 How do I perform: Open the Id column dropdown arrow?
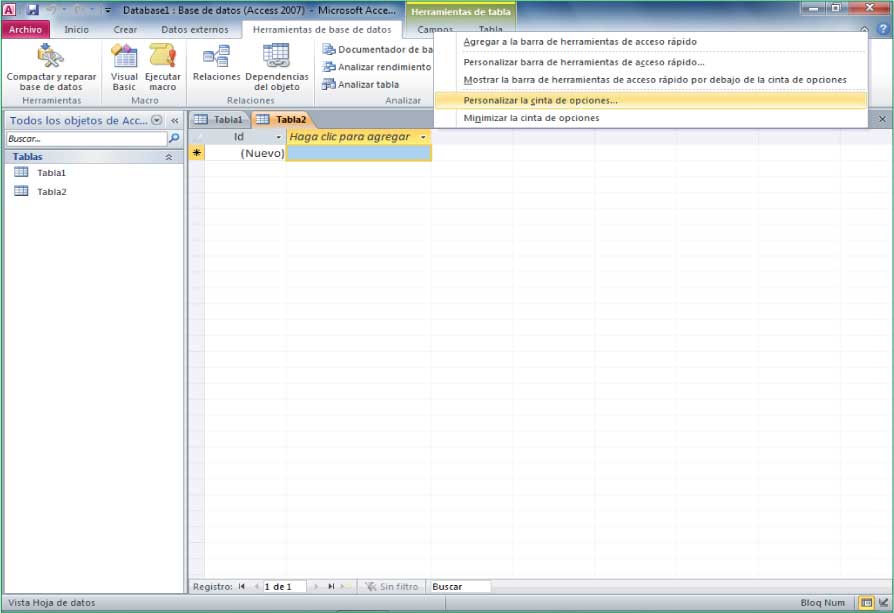[278, 137]
